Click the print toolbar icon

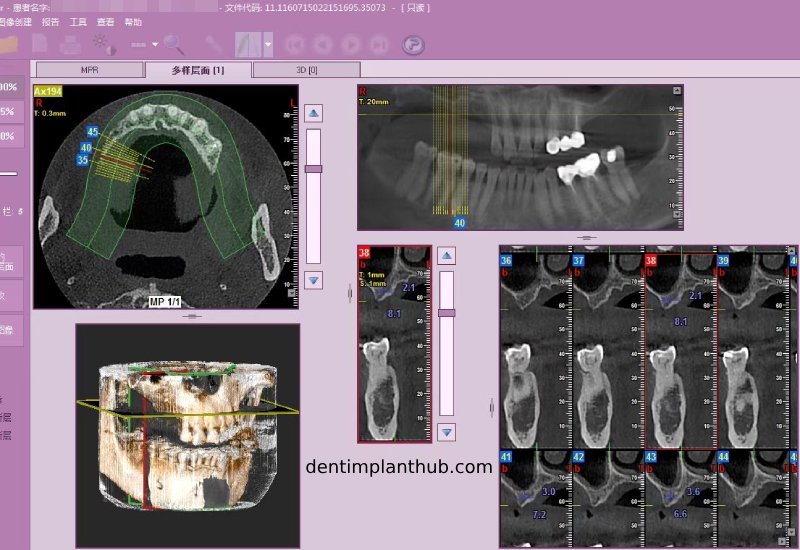pyautogui.click(x=70, y=45)
